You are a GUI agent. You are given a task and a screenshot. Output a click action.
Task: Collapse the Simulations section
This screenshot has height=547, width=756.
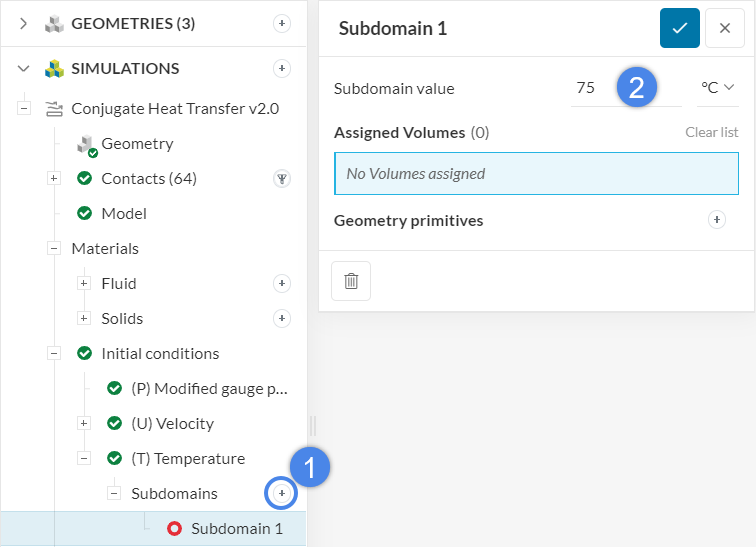tap(24, 68)
